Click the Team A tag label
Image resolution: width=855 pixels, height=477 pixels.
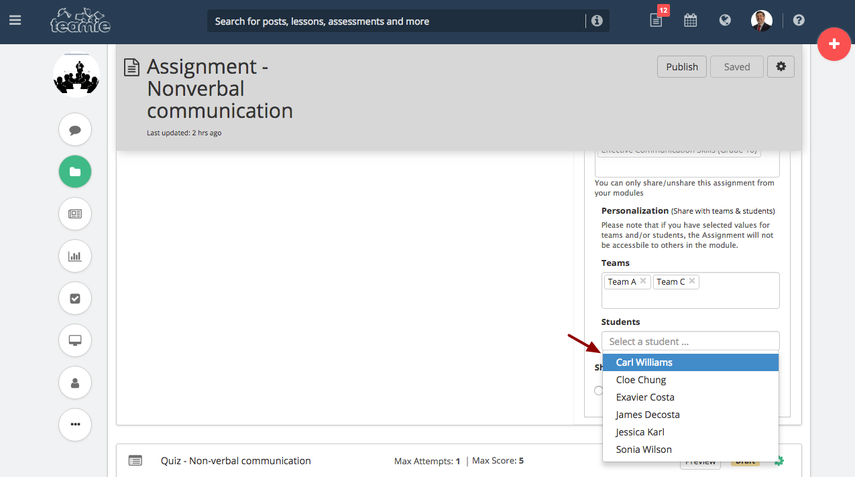click(622, 282)
